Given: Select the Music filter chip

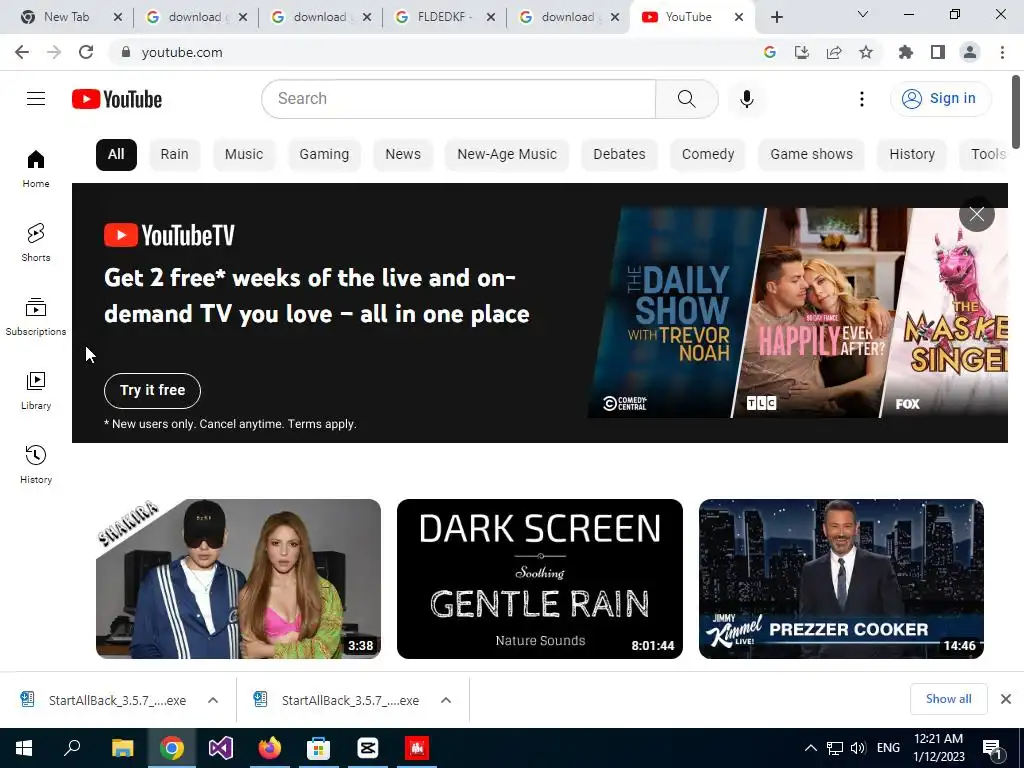Looking at the screenshot, I should (244, 155).
